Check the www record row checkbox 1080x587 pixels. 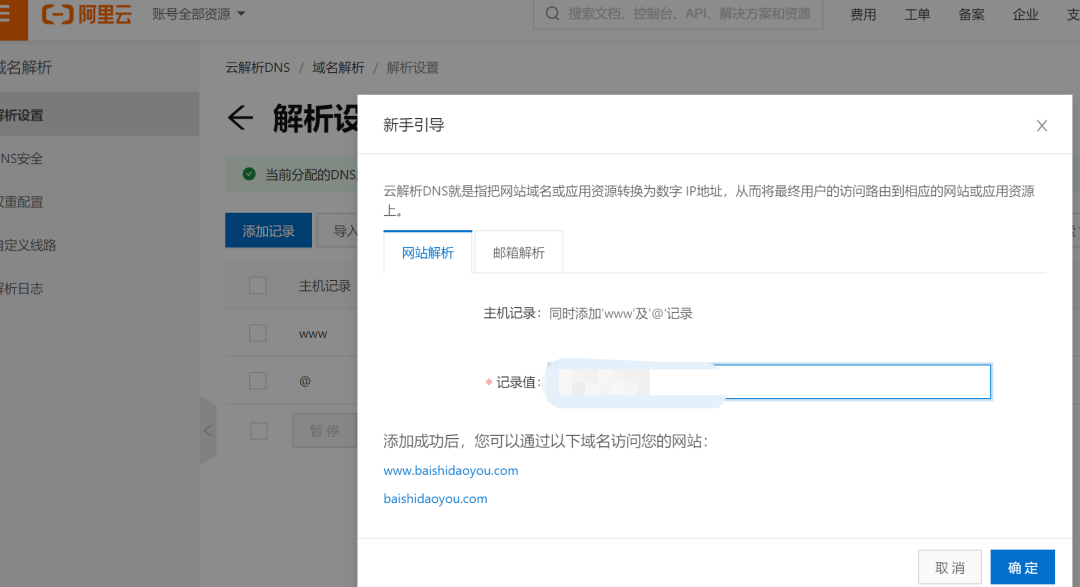coord(258,331)
